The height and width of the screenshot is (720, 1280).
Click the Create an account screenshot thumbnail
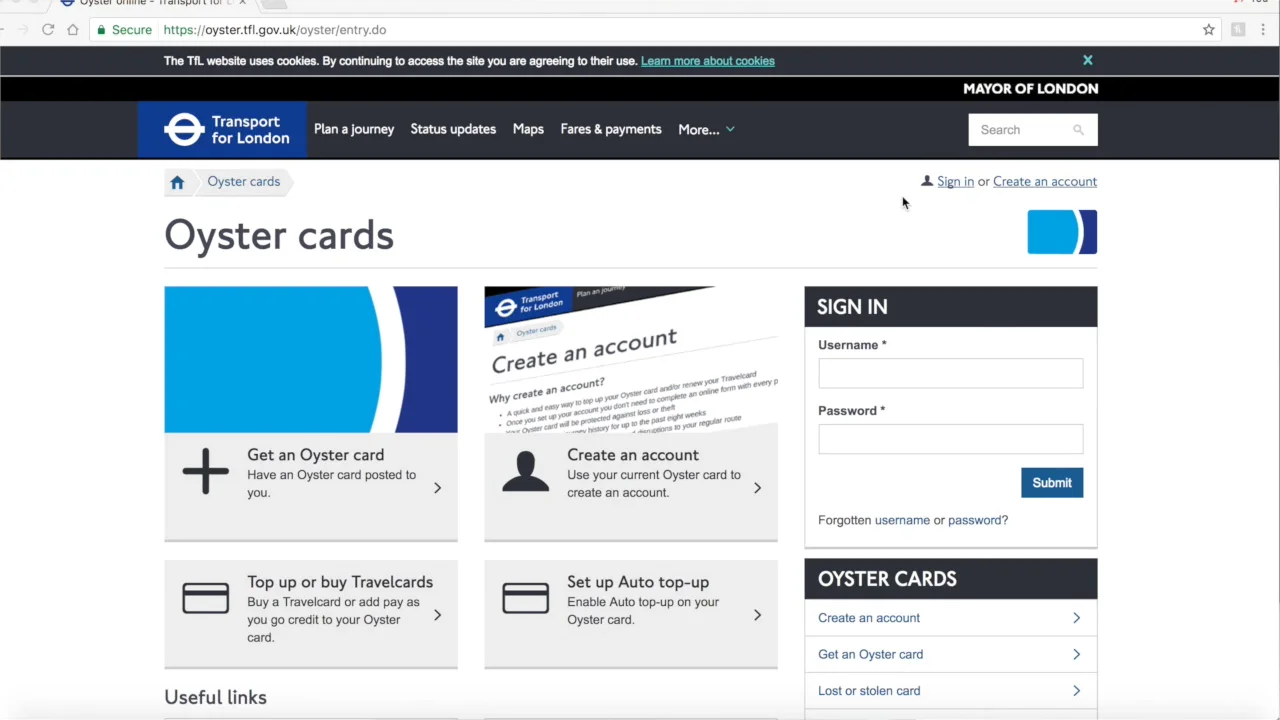click(631, 360)
